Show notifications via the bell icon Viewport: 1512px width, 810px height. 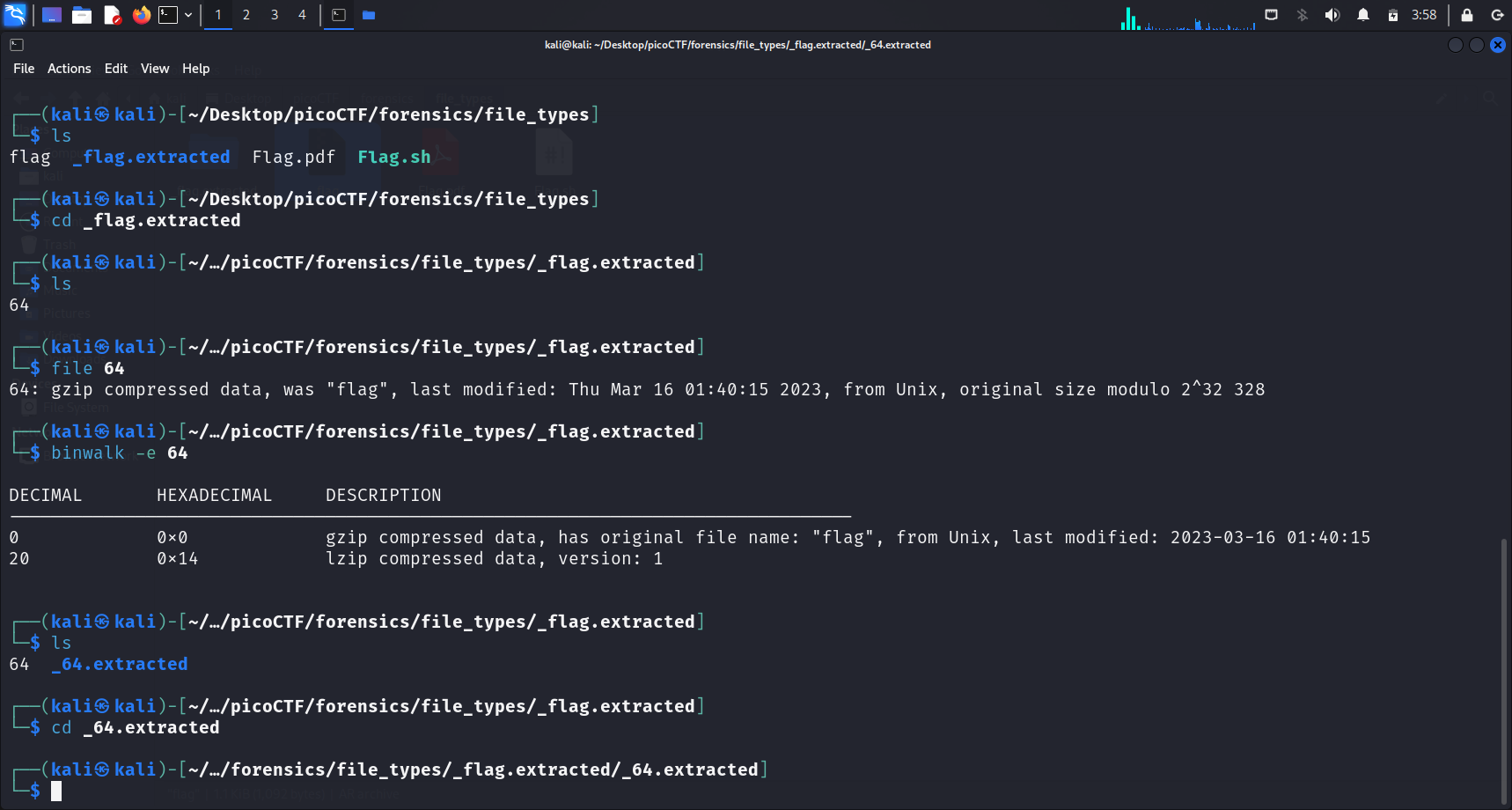(x=1362, y=15)
